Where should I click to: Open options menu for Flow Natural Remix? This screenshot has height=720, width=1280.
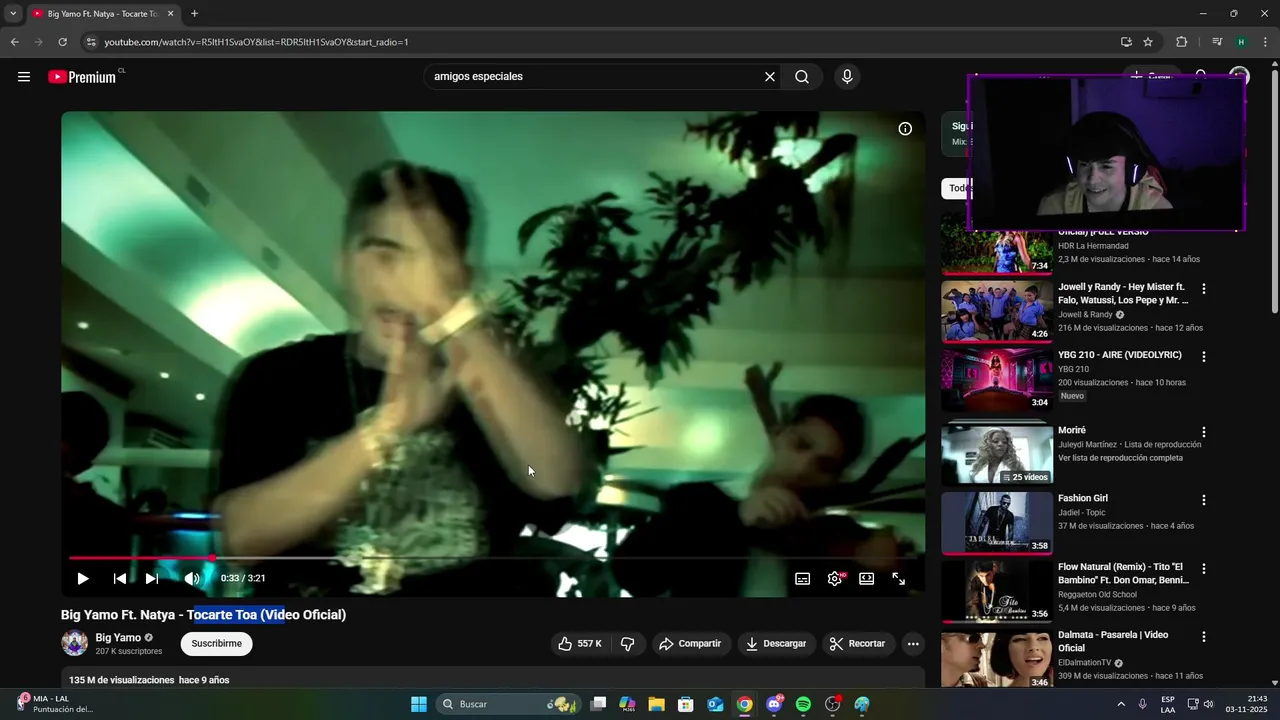(1204, 569)
